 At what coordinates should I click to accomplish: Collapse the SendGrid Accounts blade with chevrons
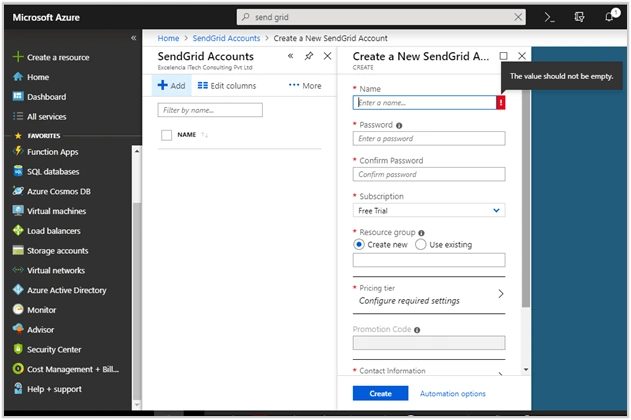[x=291, y=56]
